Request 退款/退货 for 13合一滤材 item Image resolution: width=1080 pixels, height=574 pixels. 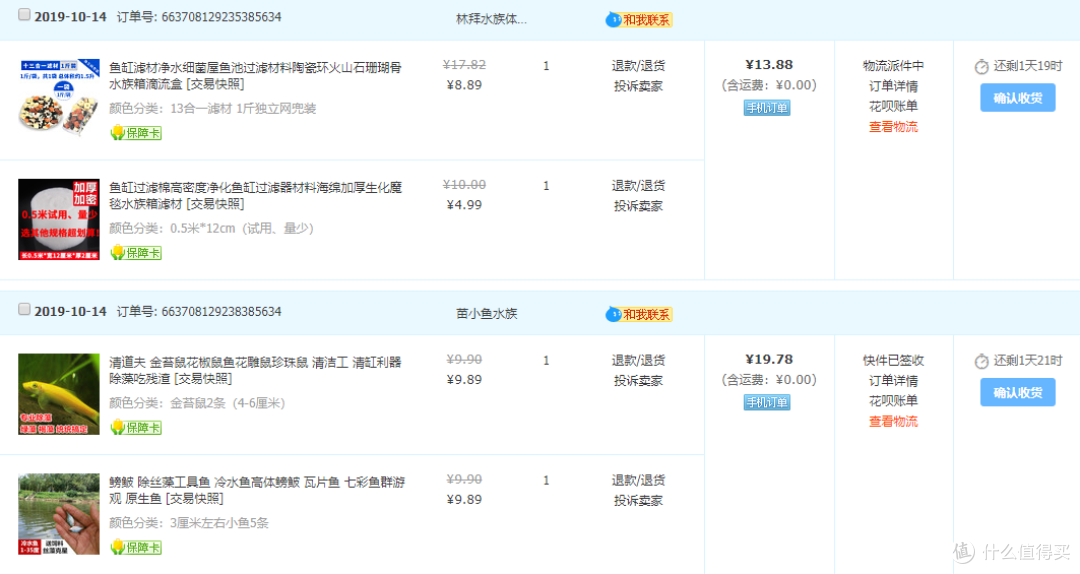pyautogui.click(x=638, y=66)
